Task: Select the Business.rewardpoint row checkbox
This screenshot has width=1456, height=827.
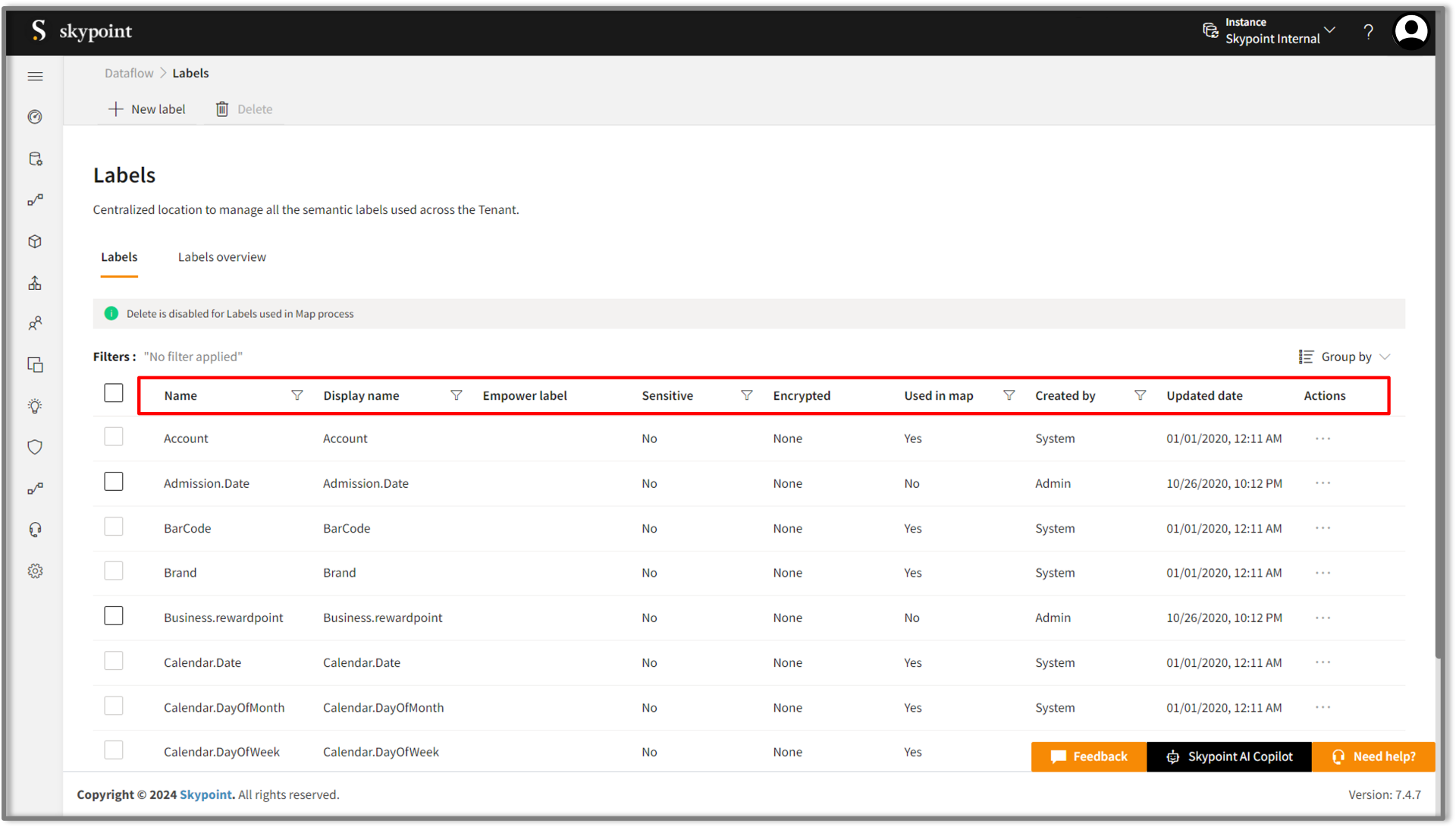Action: (x=114, y=616)
